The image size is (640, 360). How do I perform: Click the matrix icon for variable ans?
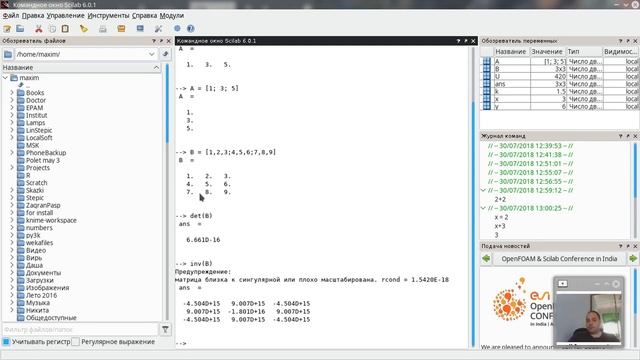[487, 84]
